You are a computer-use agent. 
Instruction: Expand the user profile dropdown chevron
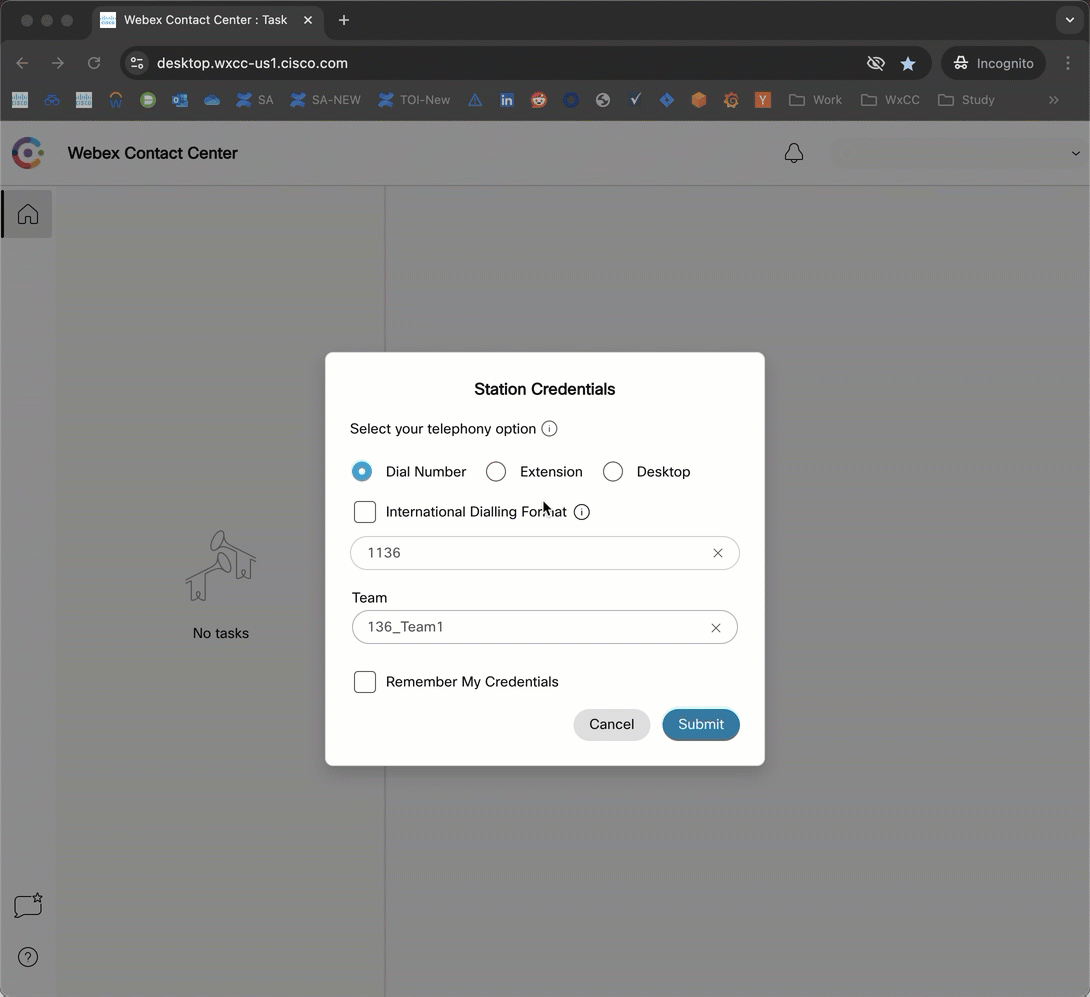[1075, 153]
